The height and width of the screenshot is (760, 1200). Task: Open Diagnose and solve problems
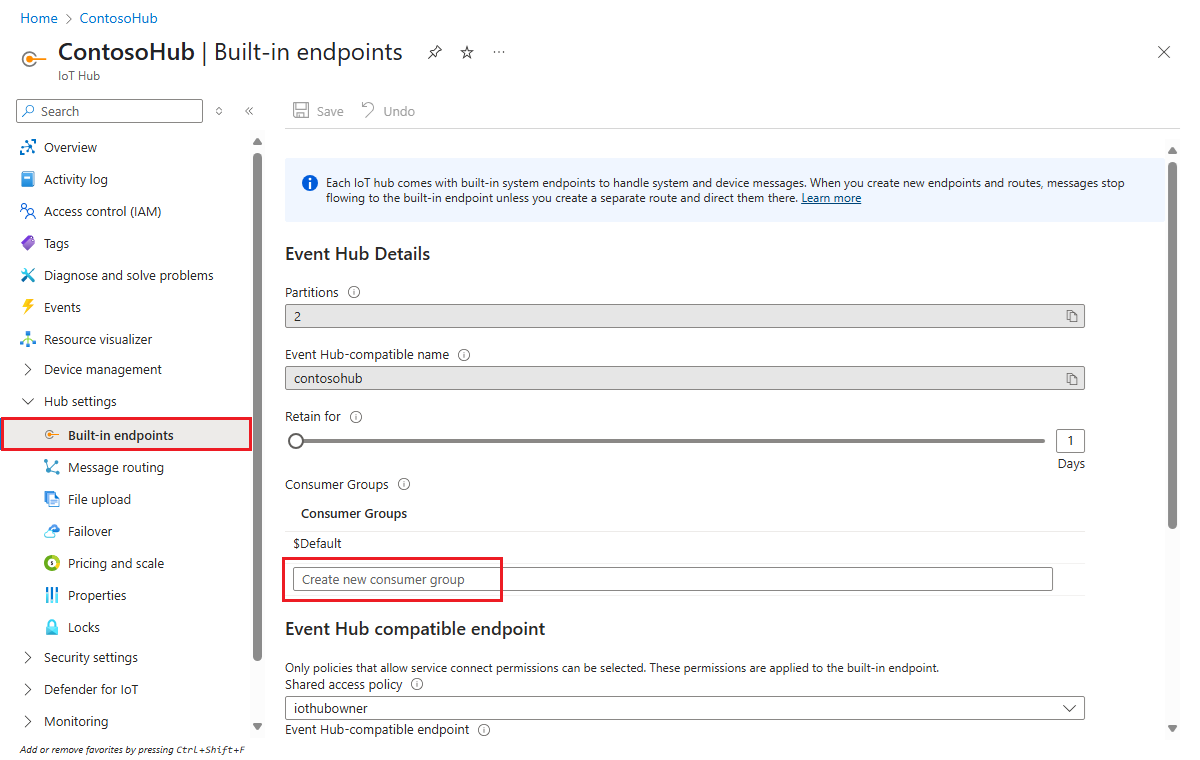pos(130,275)
